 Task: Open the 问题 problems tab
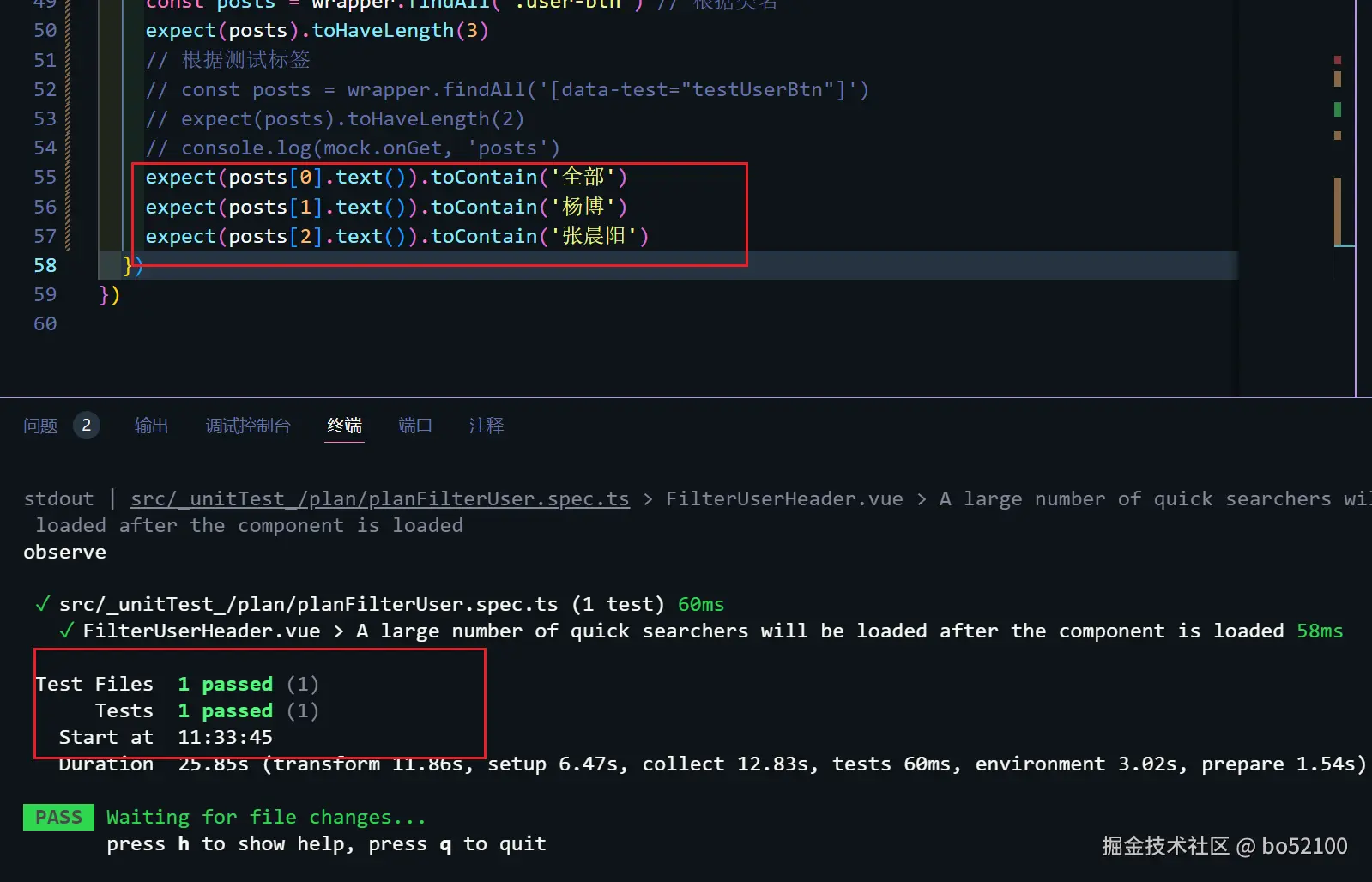coord(40,426)
